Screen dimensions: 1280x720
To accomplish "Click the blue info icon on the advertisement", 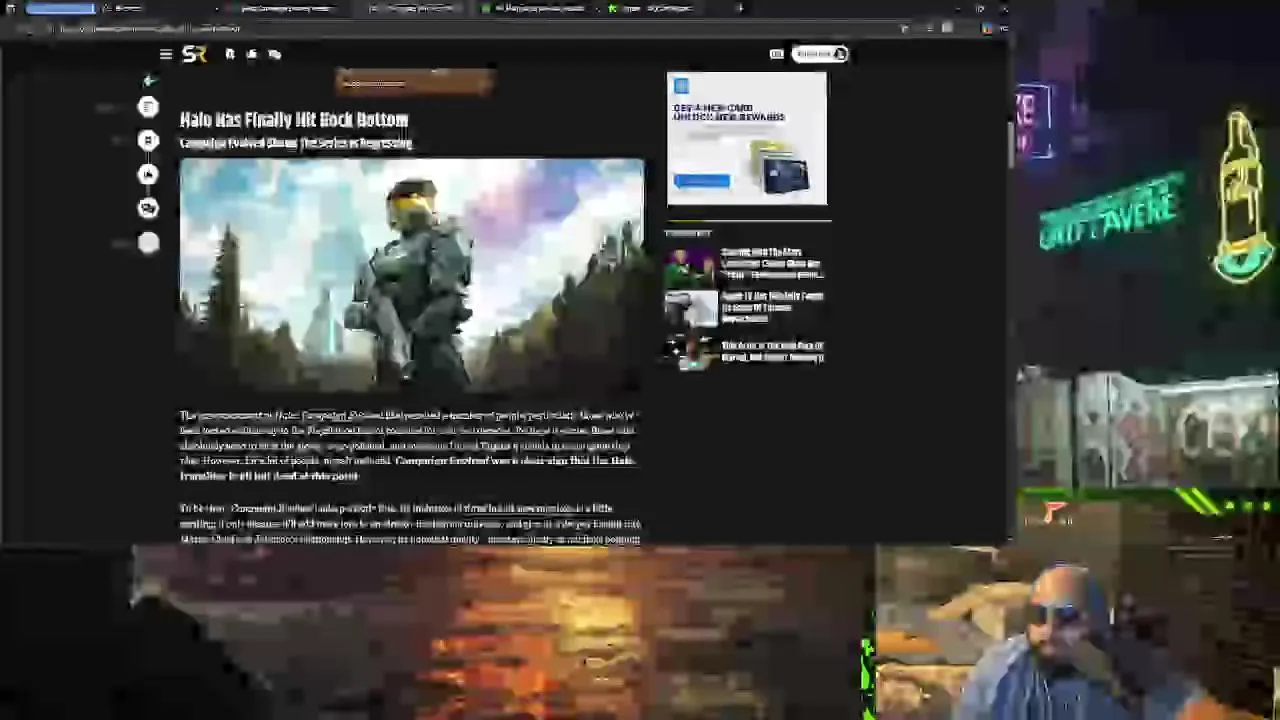I will click(681, 86).
